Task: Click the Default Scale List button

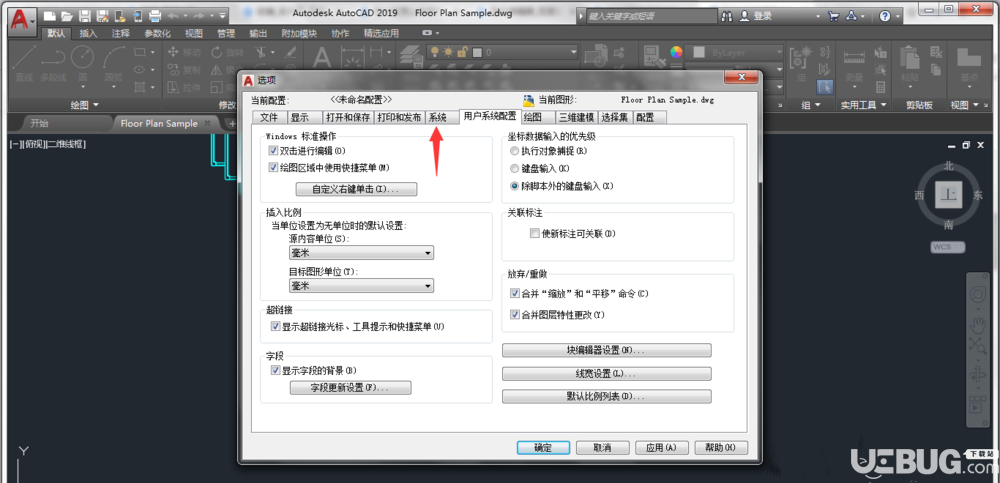Action: (607, 396)
